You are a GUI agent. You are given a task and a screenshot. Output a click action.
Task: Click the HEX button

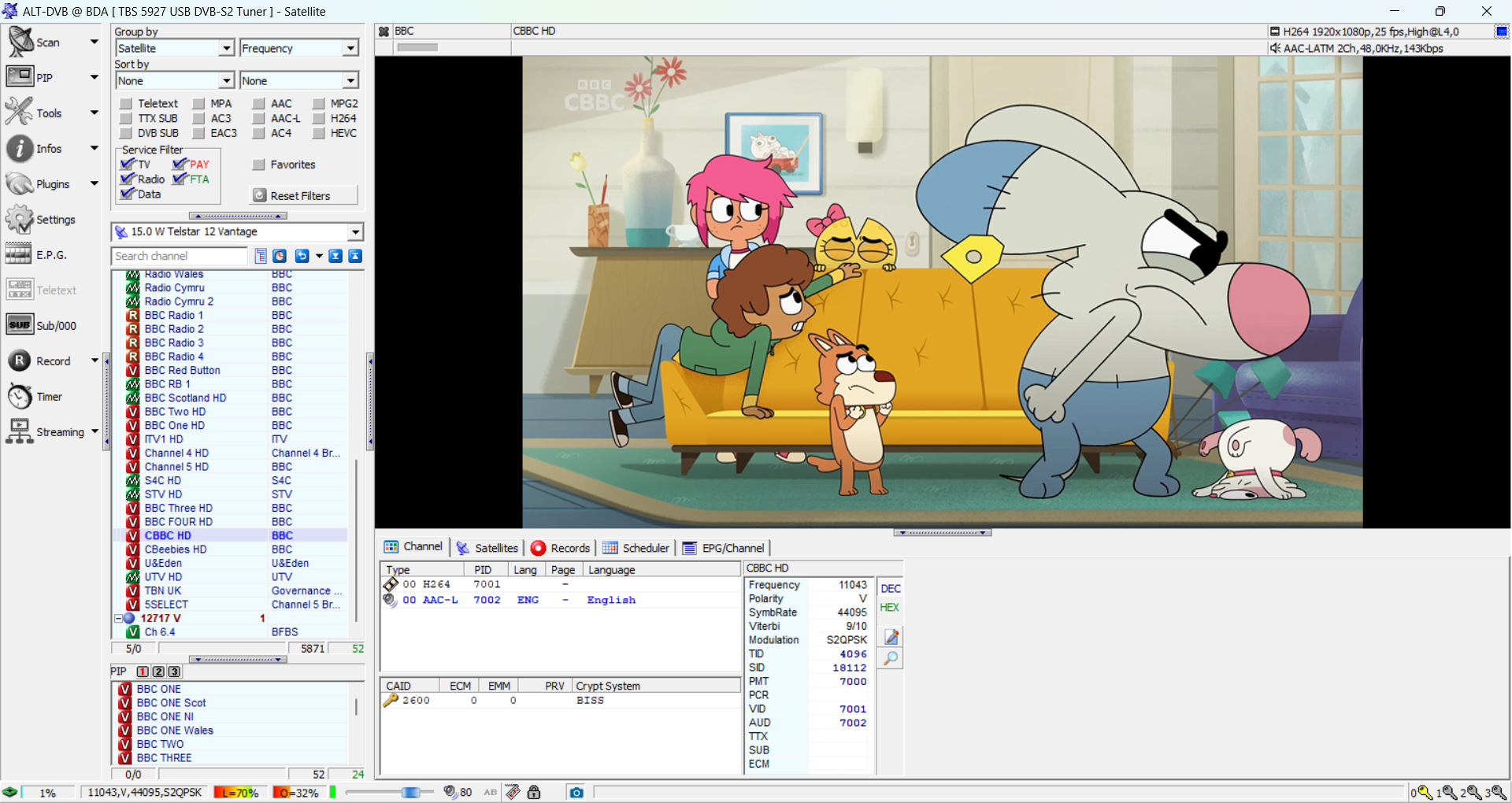point(890,608)
